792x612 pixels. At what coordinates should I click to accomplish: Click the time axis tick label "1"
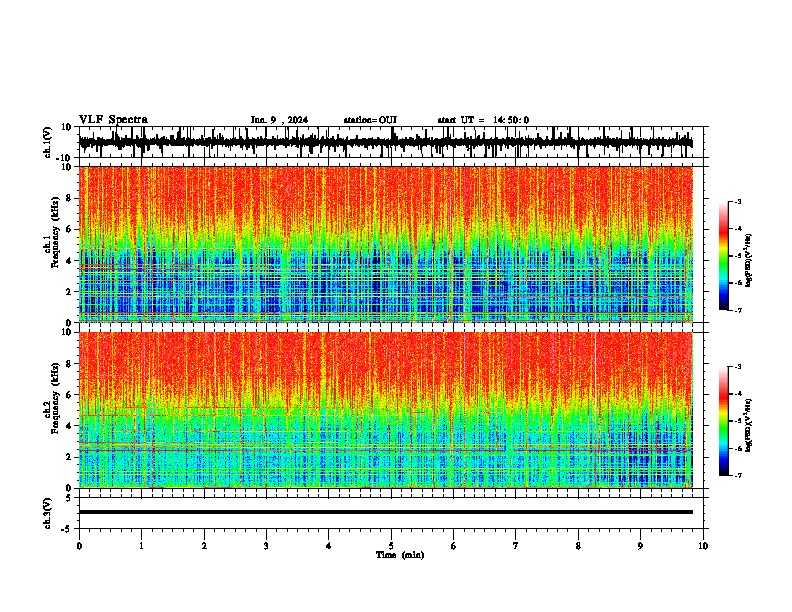141,546
